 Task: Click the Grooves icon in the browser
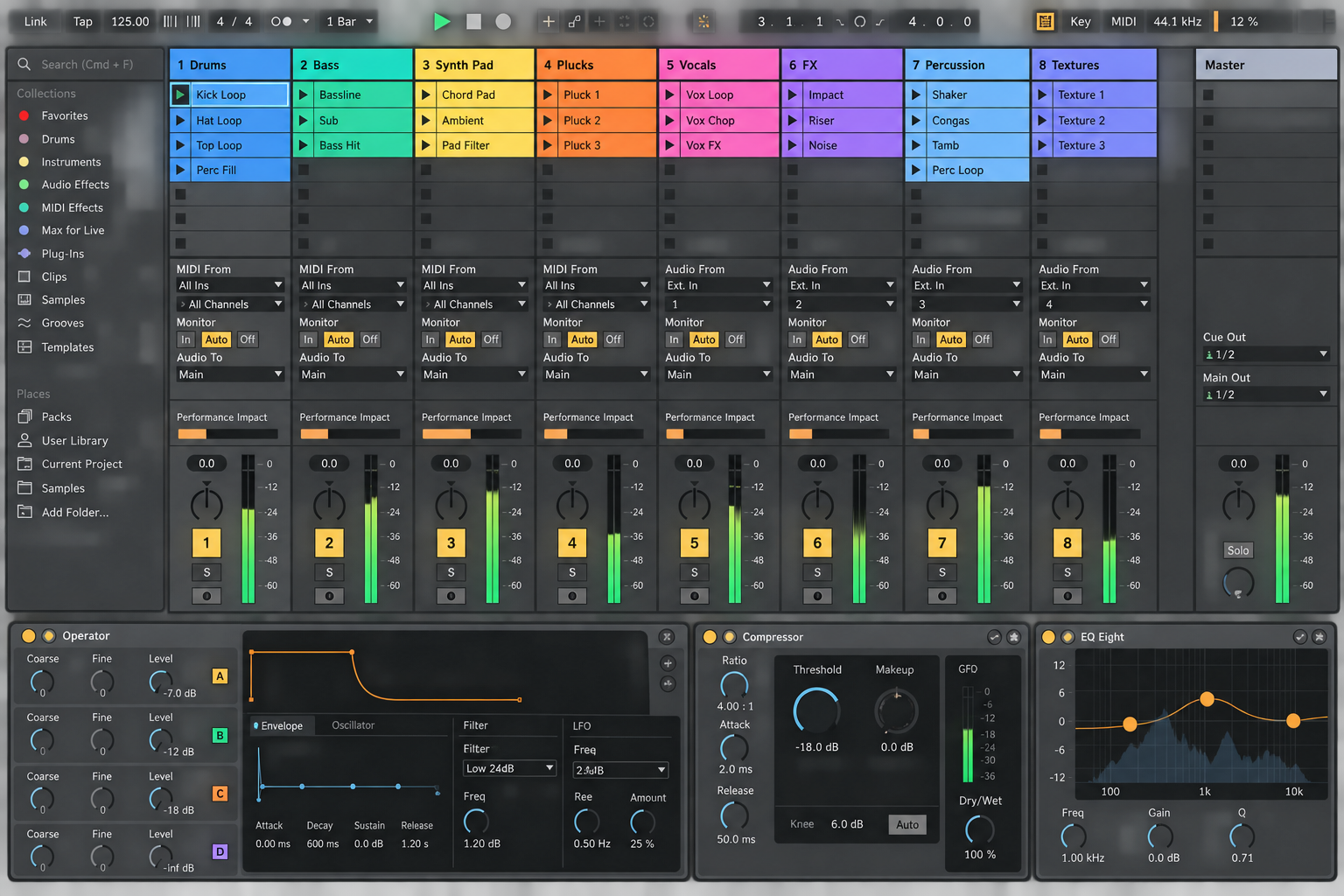pos(24,323)
